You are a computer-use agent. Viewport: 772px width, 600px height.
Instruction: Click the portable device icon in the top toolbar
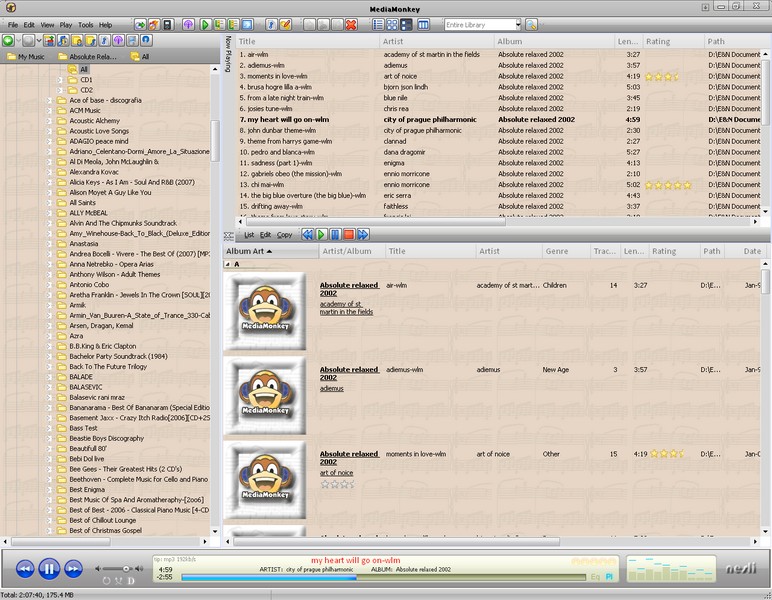click(168, 25)
